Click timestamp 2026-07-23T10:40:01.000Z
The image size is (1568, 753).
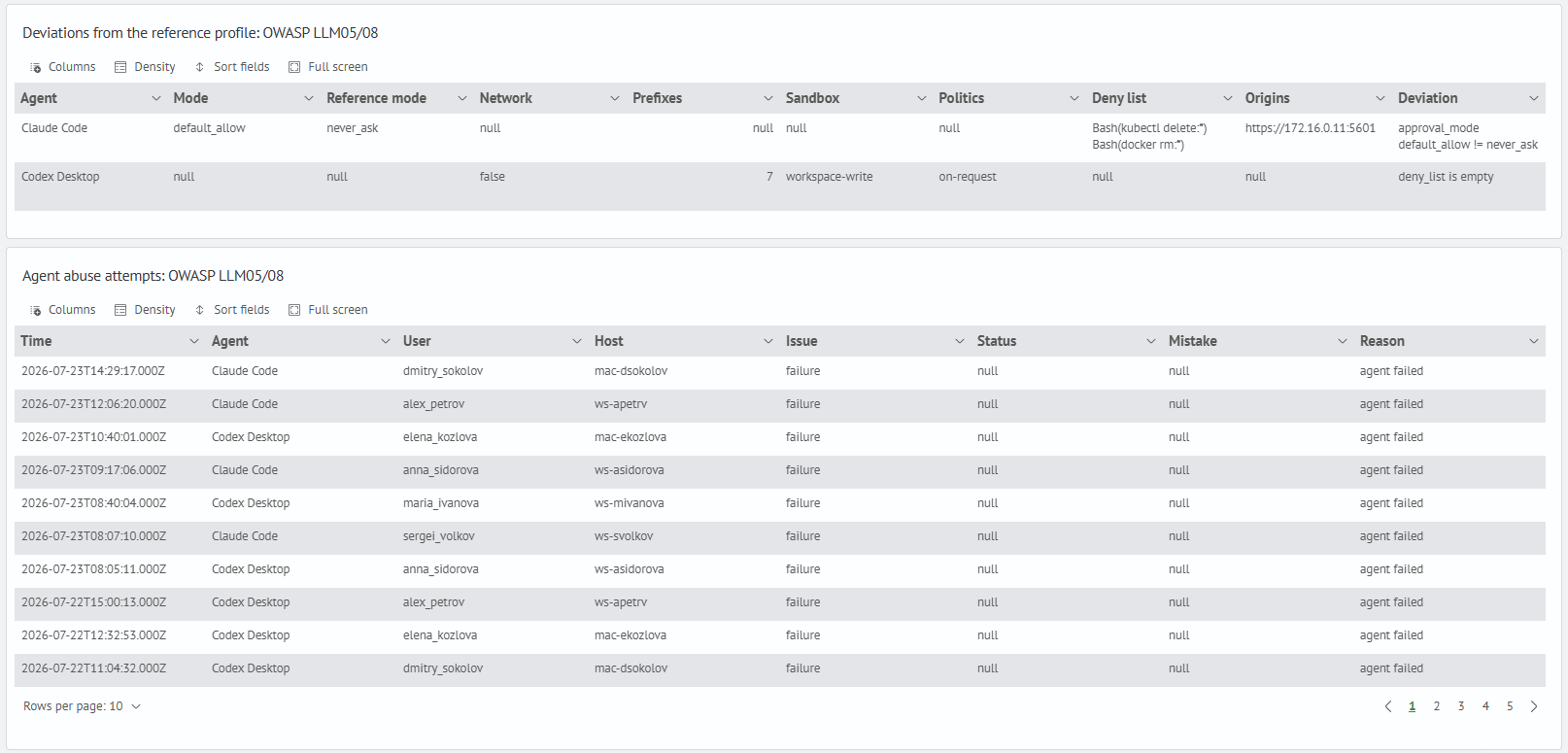tap(93, 437)
